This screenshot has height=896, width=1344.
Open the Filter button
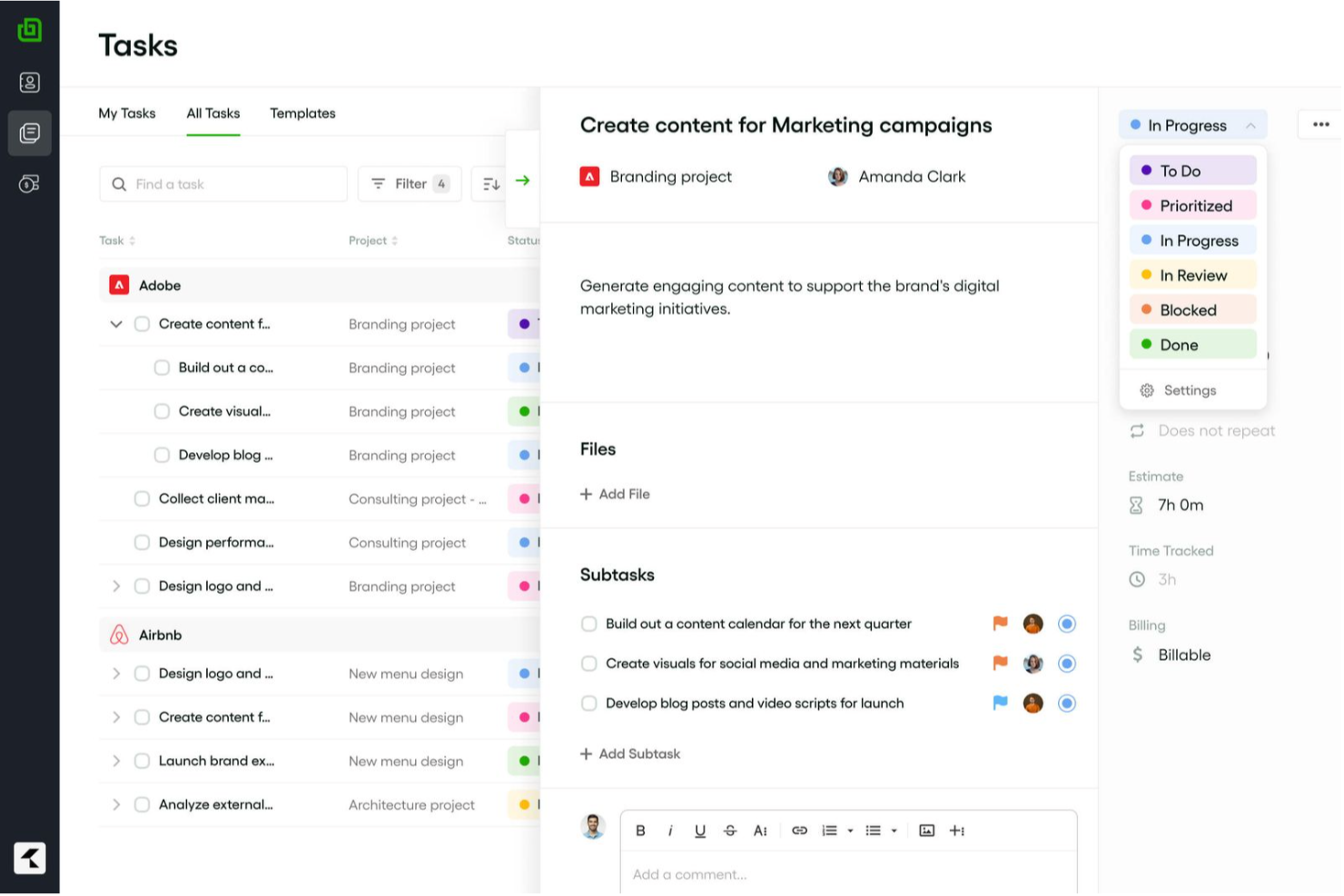[410, 184]
